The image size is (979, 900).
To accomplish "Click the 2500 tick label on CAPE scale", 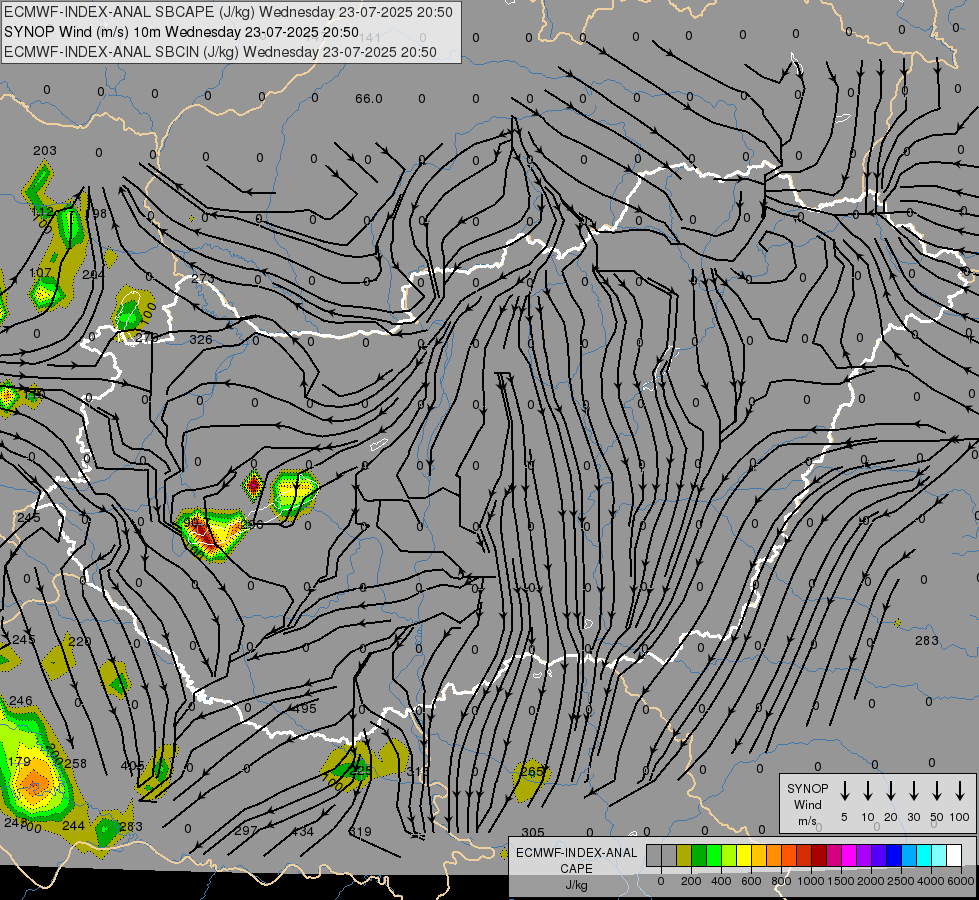I will (901, 881).
